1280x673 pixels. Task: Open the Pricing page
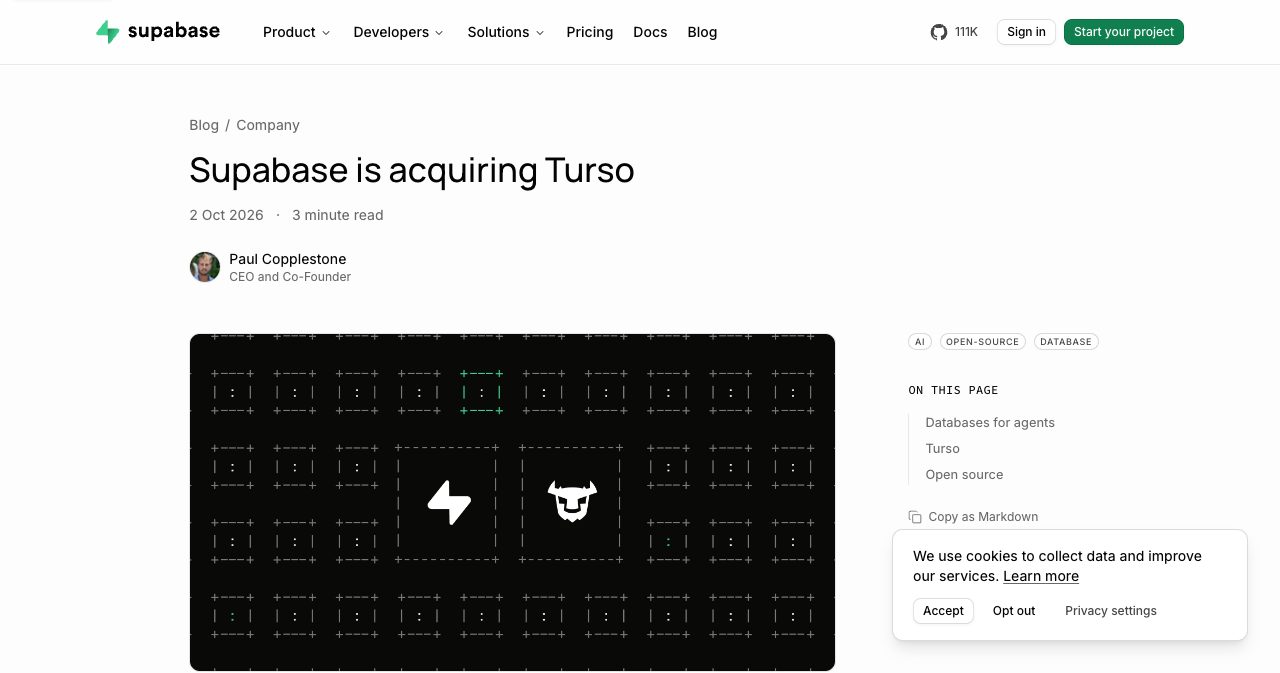(x=590, y=32)
